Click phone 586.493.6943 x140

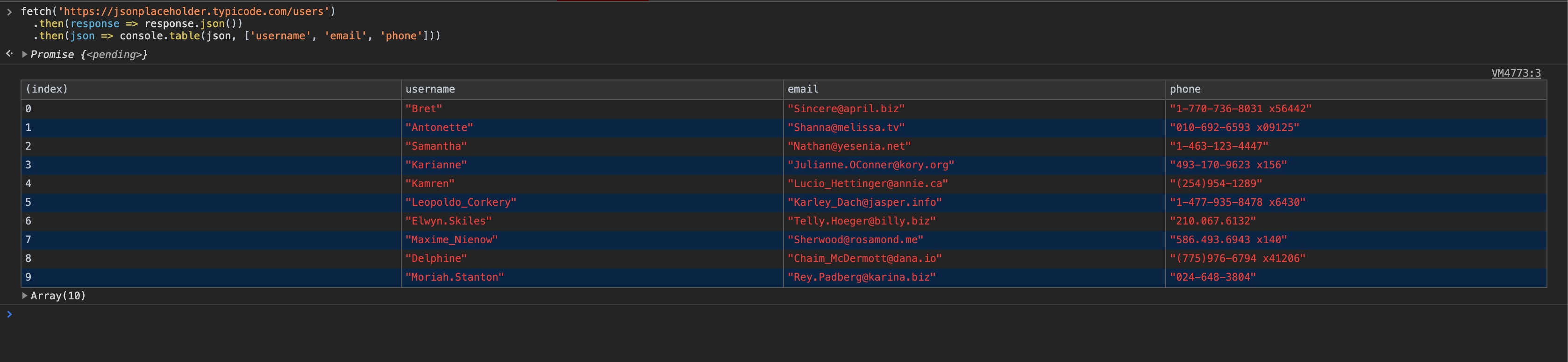1228,239
